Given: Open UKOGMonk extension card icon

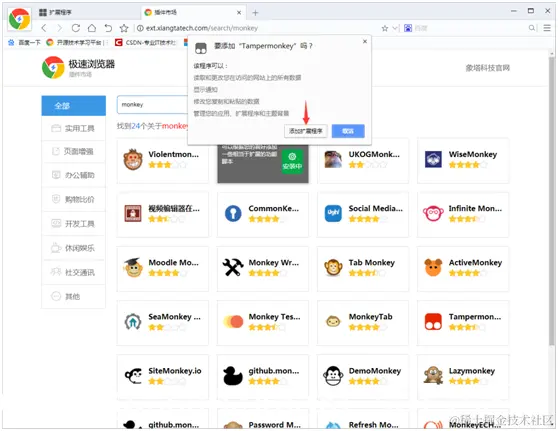Looking at the screenshot, I should tap(333, 159).
